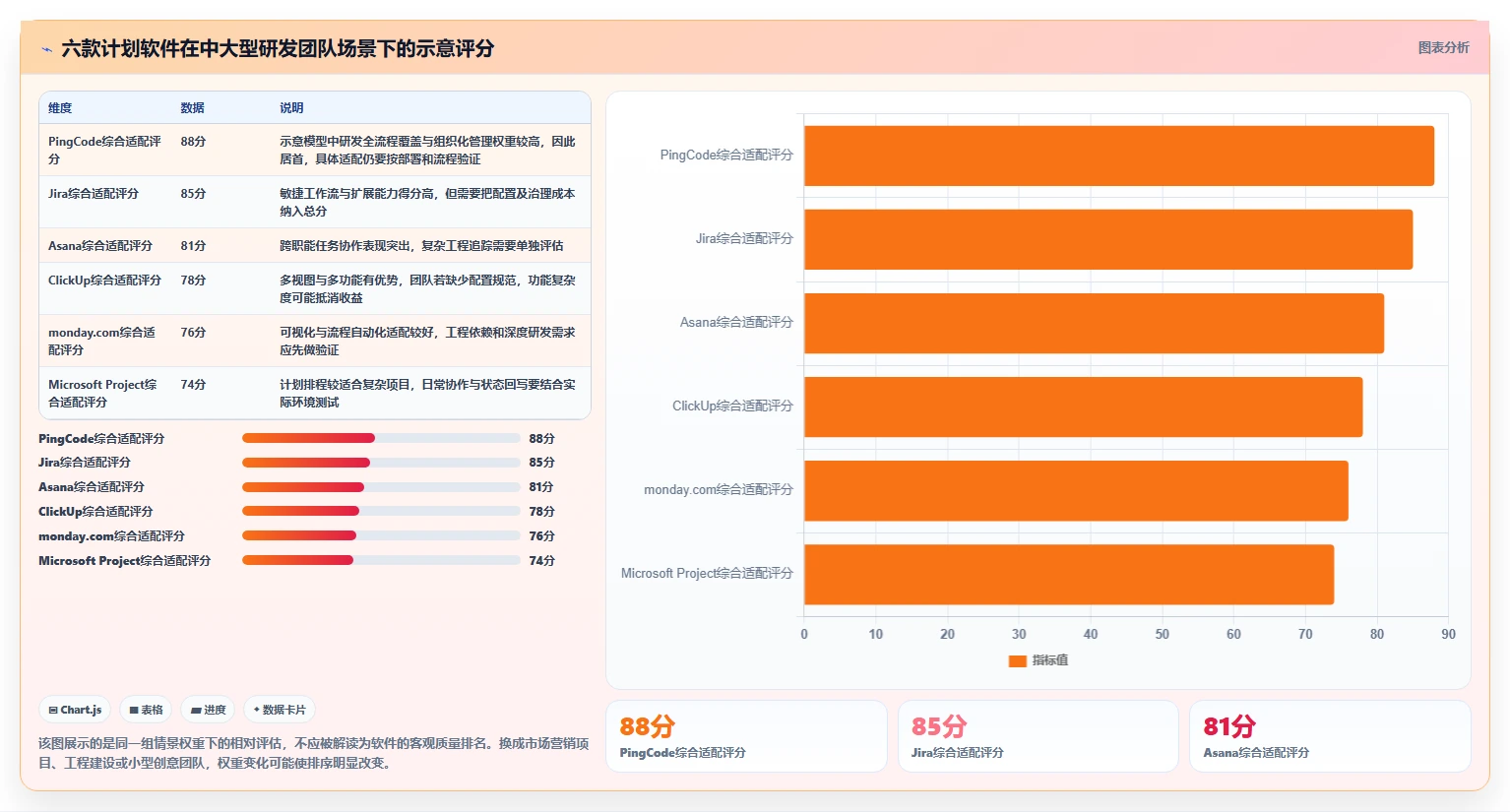Click the monday.com综合适配评分 progress list label
The height and width of the screenshot is (812, 1510).
111,536
